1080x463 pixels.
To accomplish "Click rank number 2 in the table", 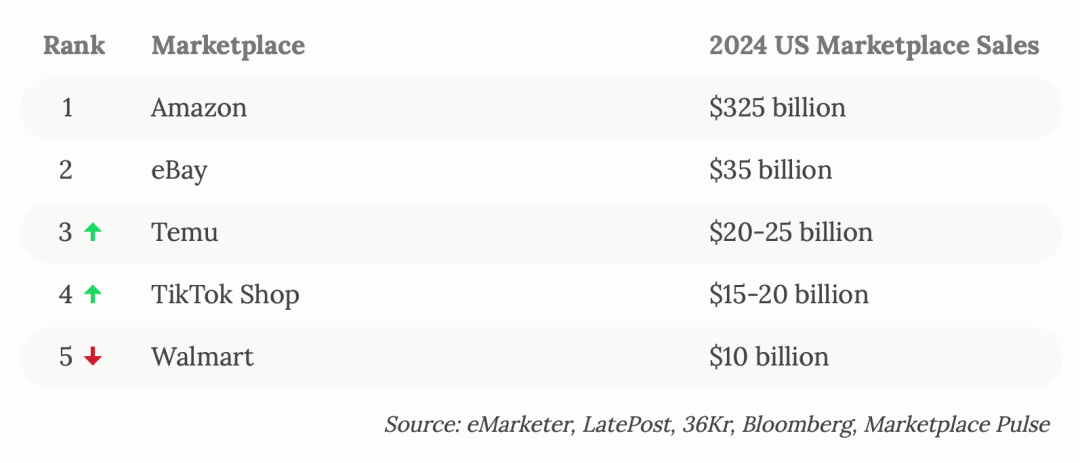I will (x=66, y=170).
